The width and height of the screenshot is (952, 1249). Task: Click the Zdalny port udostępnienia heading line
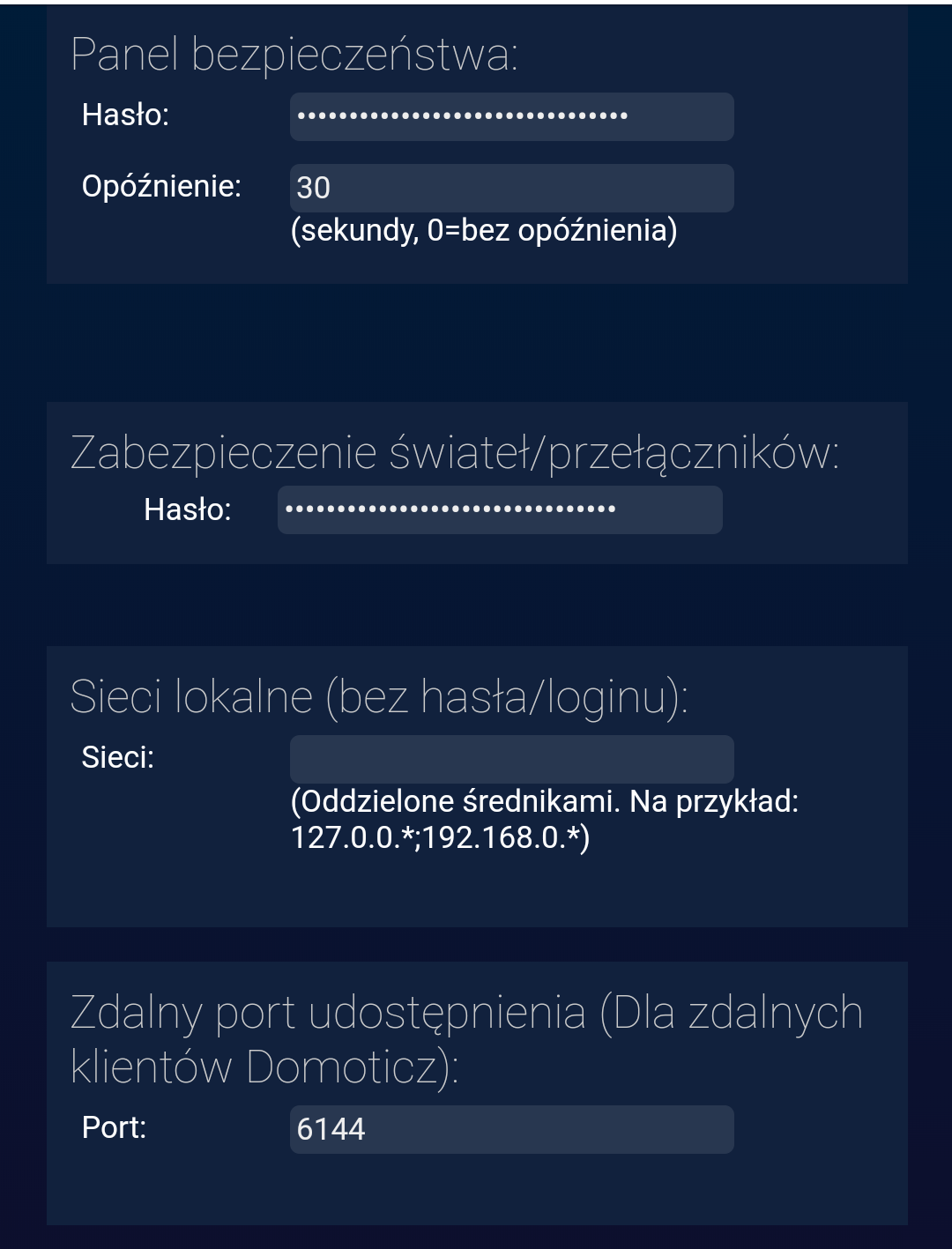click(x=466, y=1012)
